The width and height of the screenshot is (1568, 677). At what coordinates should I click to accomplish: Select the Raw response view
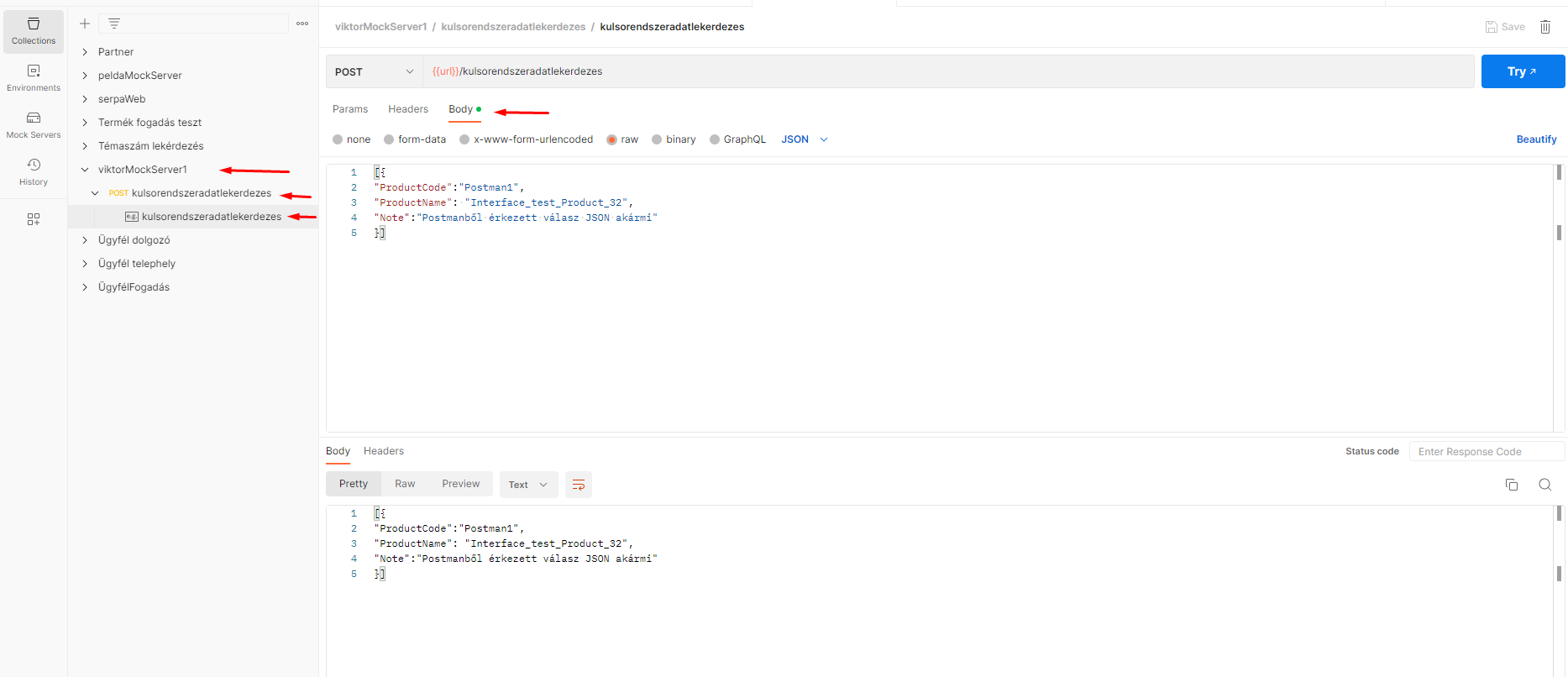coord(405,484)
